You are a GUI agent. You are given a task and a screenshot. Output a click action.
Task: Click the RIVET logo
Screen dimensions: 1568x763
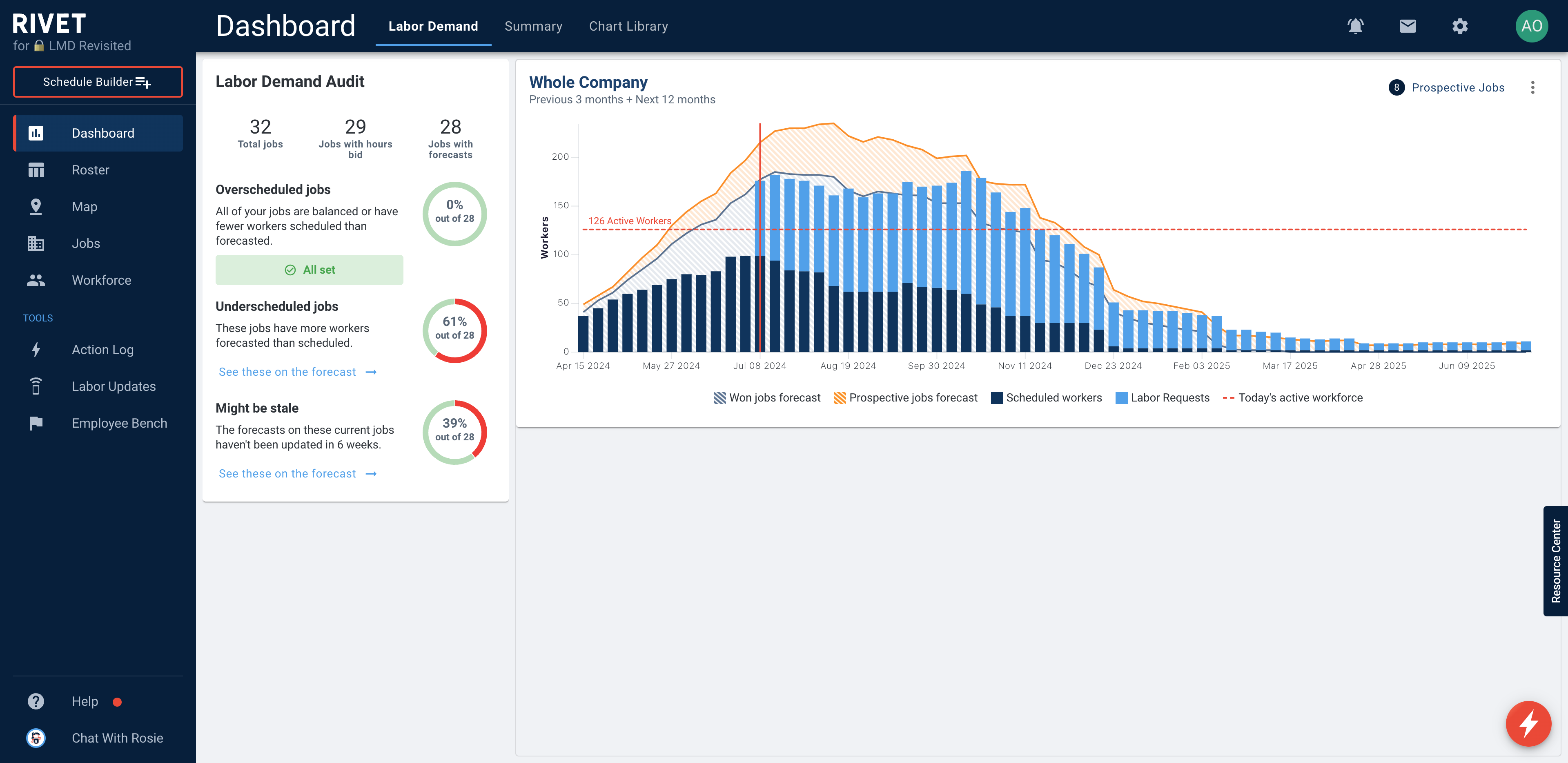49,24
